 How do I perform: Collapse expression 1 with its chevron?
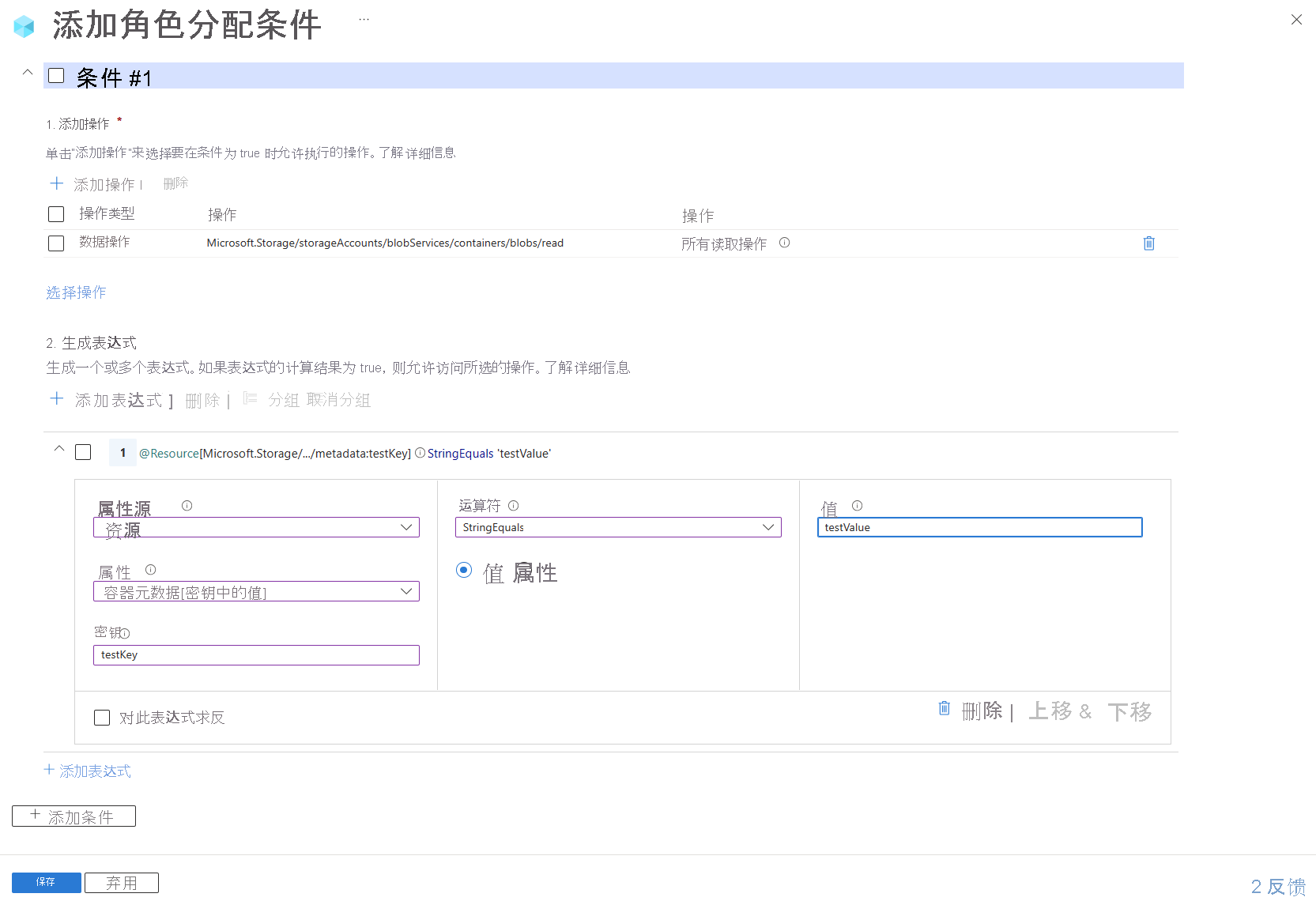(x=59, y=449)
